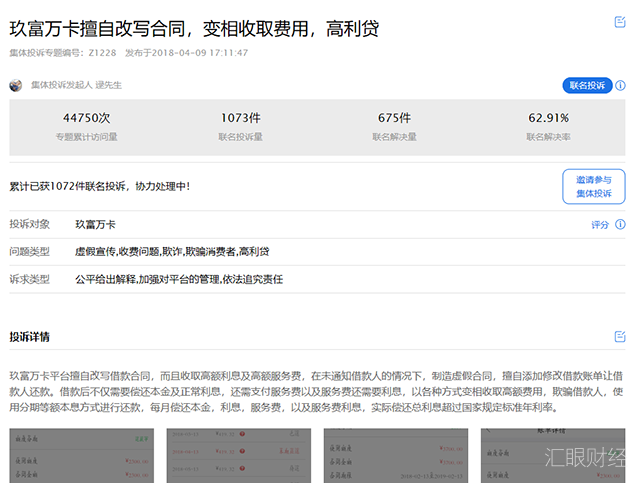
Task: Click the 1073件 joint complaint count
Action: 241,118
